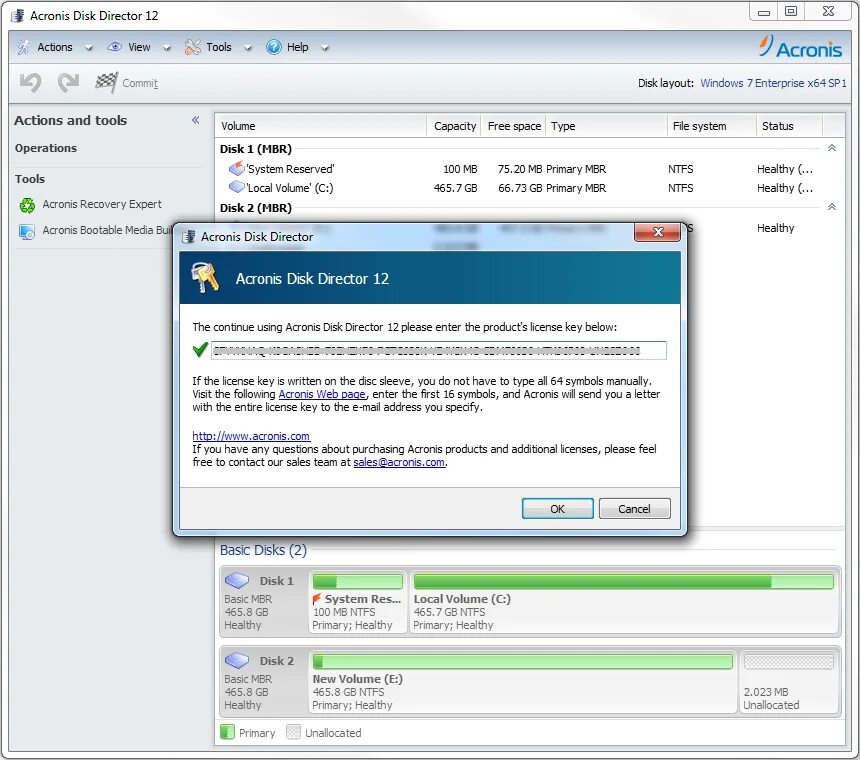Collapse the Actions and tools panel
The image size is (860, 760).
click(195, 120)
